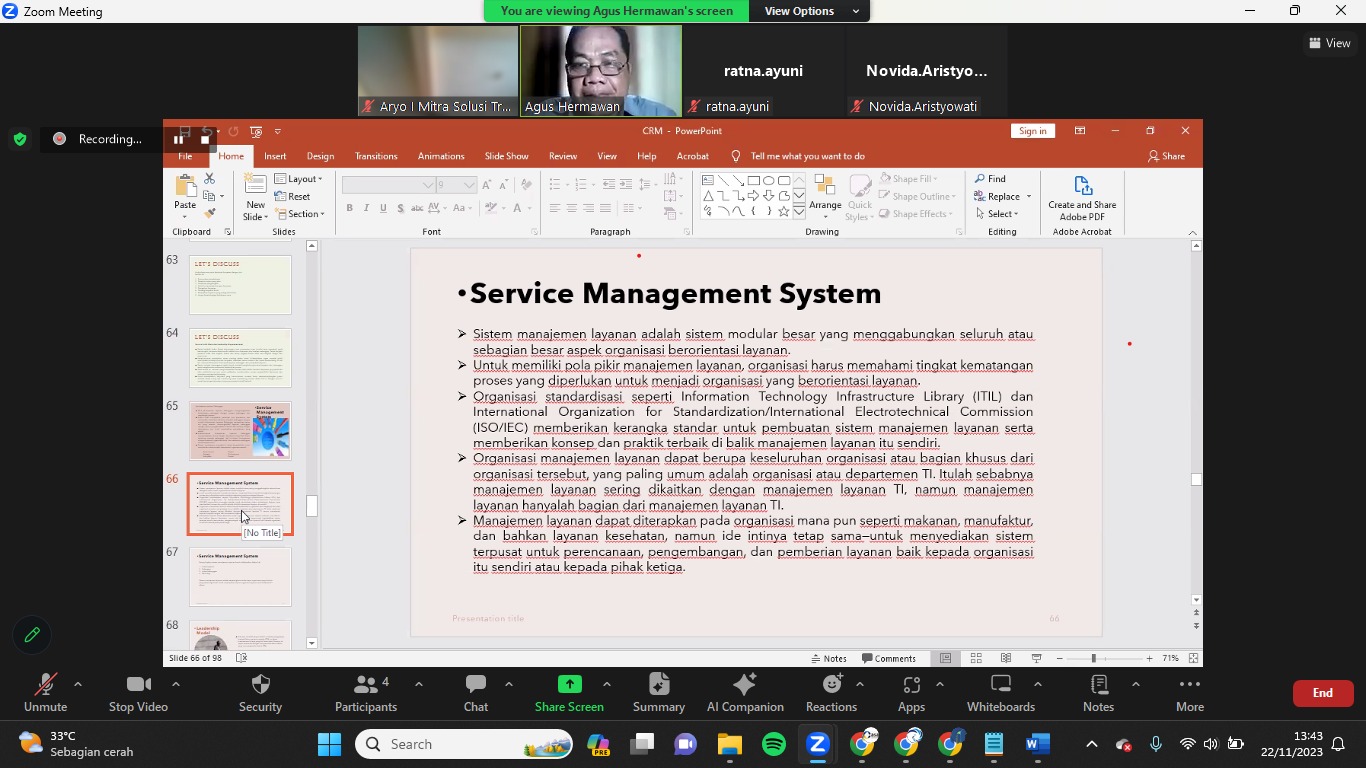Screen dimensions: 1366x768
Task: Click the zoom out minus icon in status bar
Action: point(1059,658)
